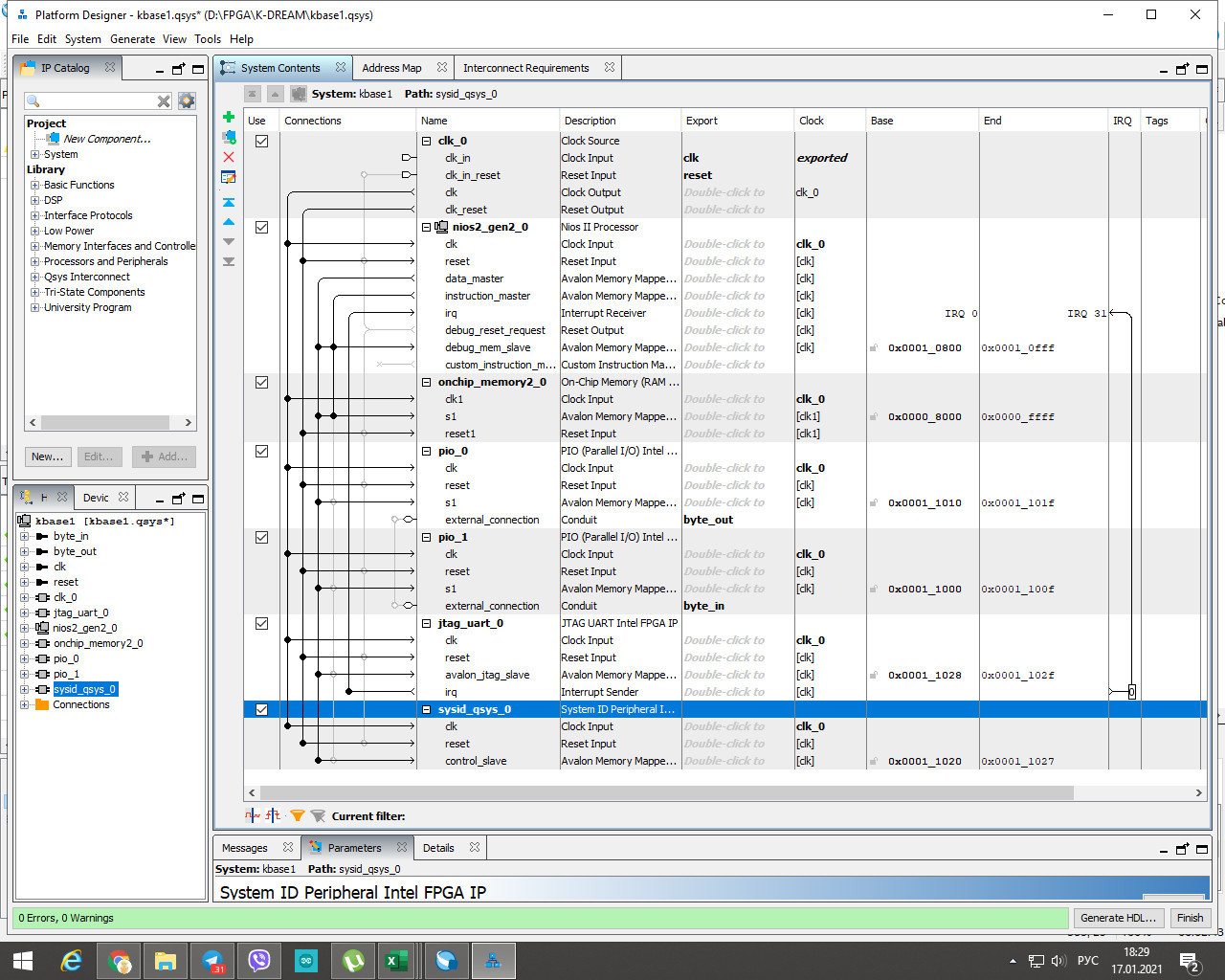Screen dimensions: 1225x980
Task: Collapse the pio_0 component row
Action: click(427, 451)
